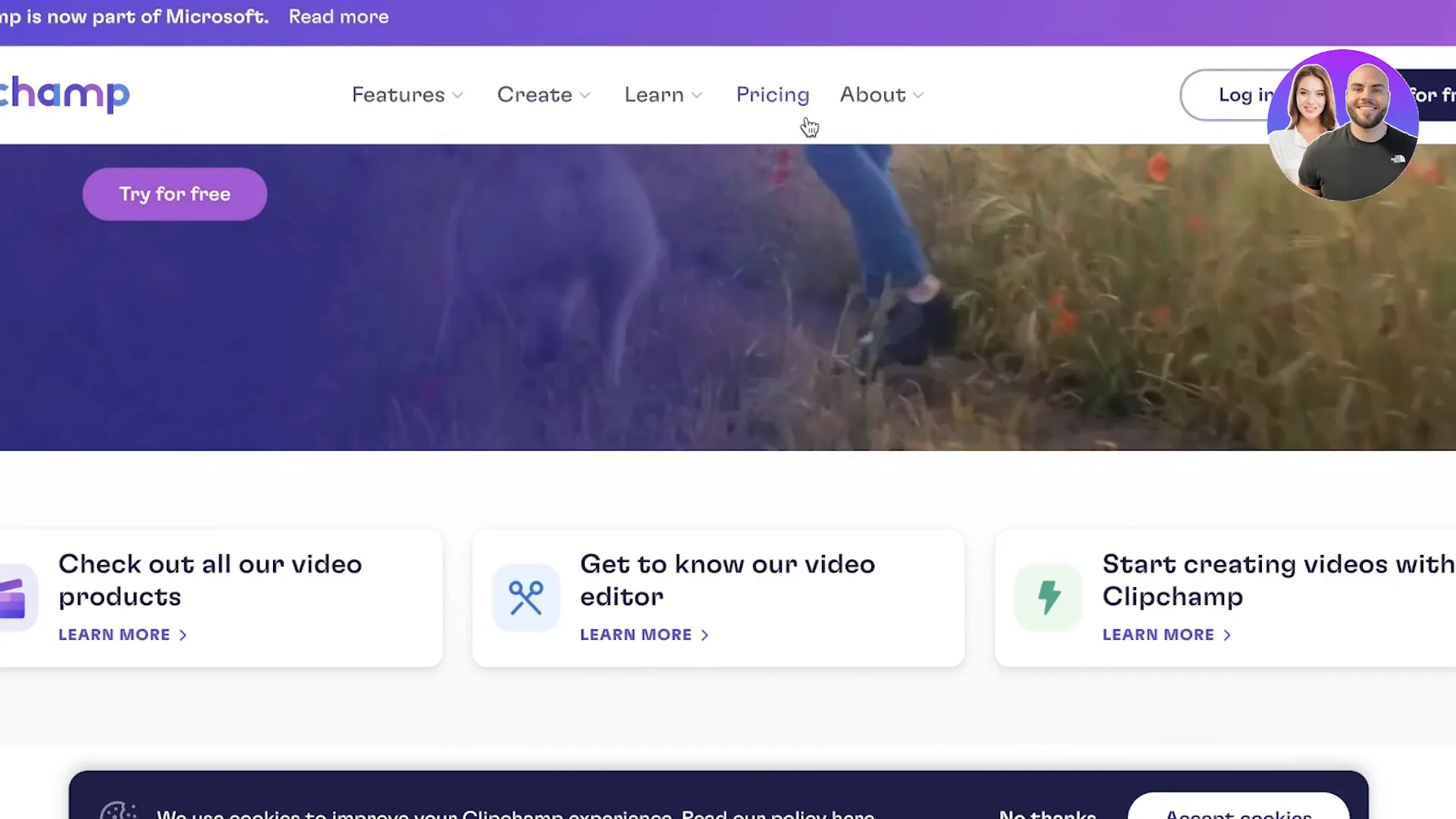Click the Try for free button

click(174, 194)
